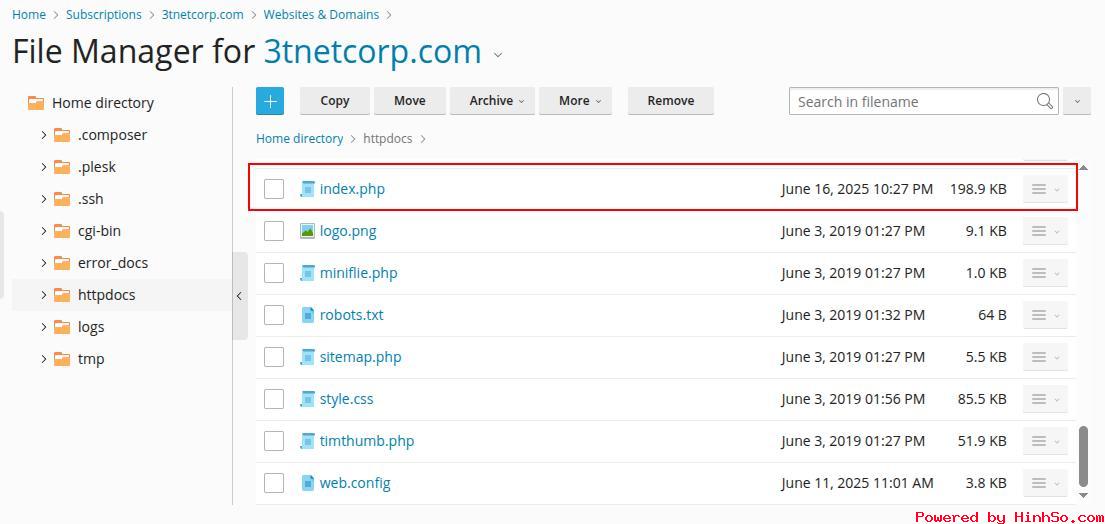The height and width of the screenshot is (524, 1105).
Task: Click the miniflie.php file icon
Action: click(307, 273)
